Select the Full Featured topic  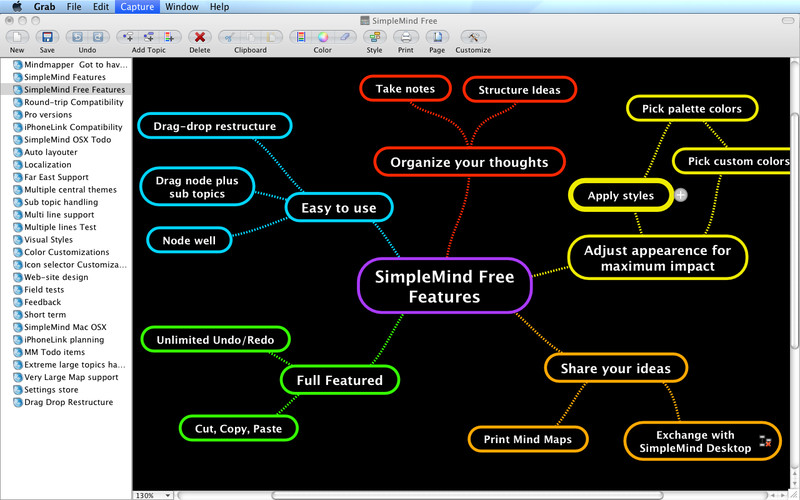[340, 380]
